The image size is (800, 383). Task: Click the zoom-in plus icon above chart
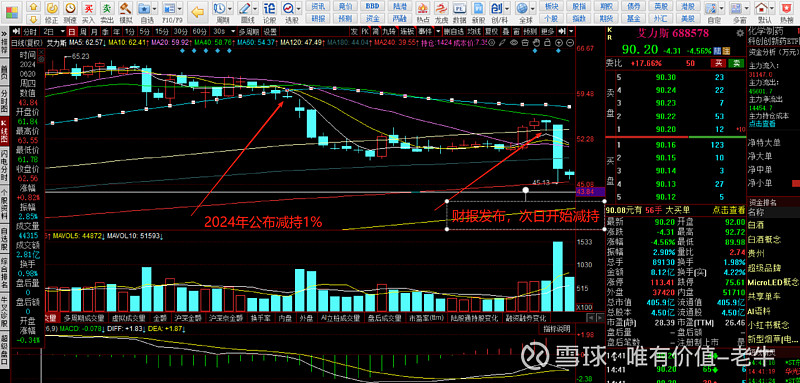[559, 42]
